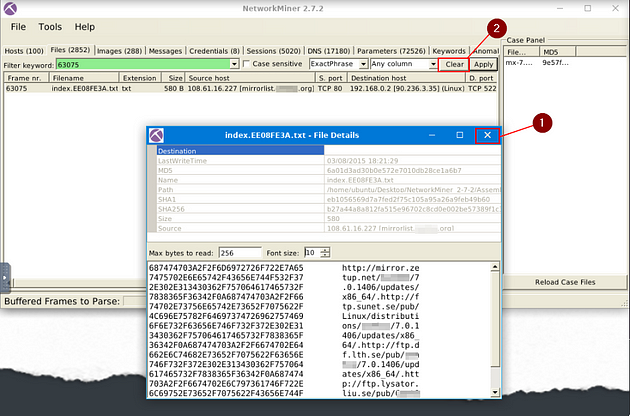Sort by Destination host column header
This screenshot has width=630, height=416.
tap(406, 78)
